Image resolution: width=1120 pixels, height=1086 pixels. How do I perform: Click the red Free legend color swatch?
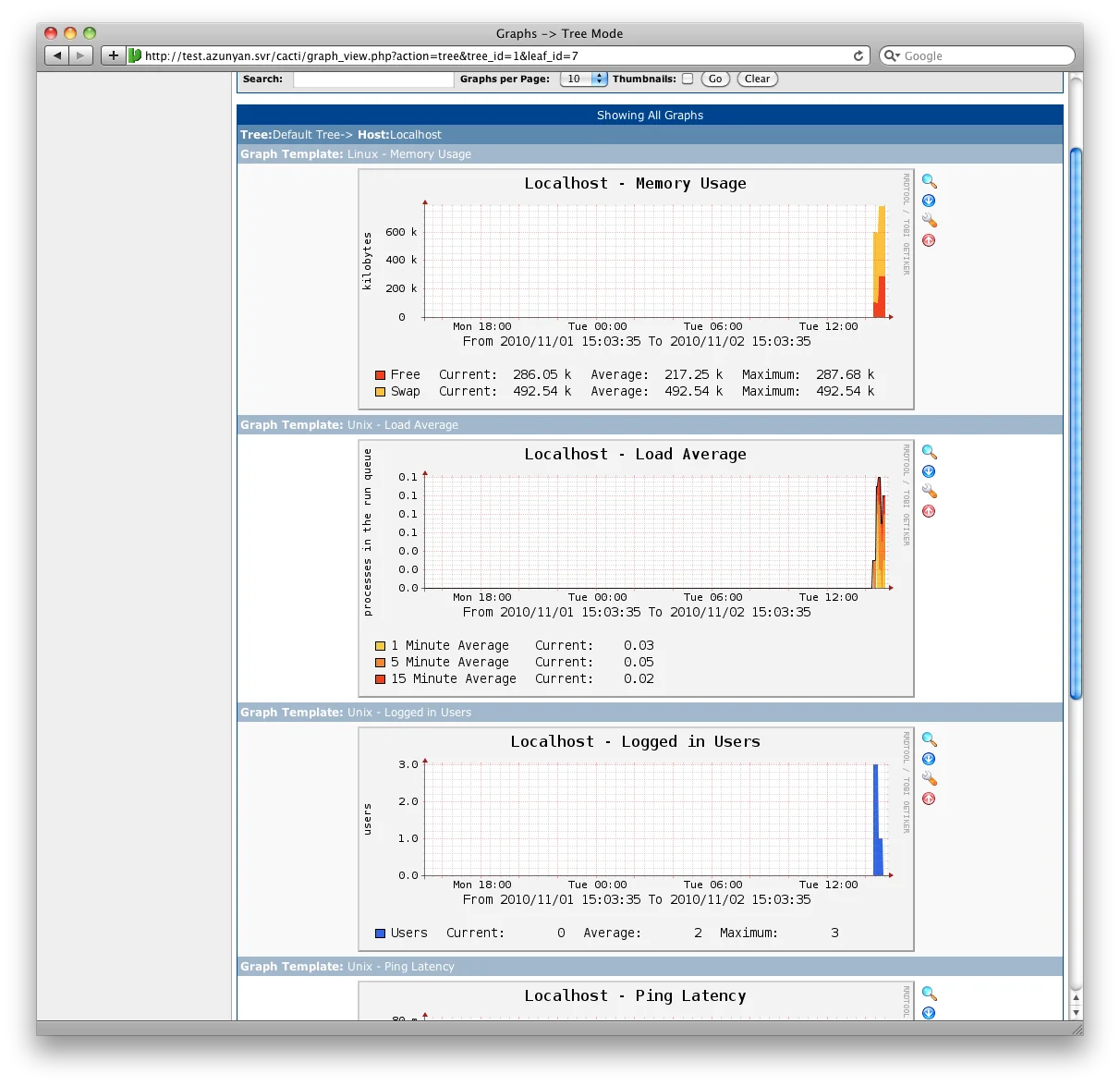pyautogui.click(x=380, y=375)
